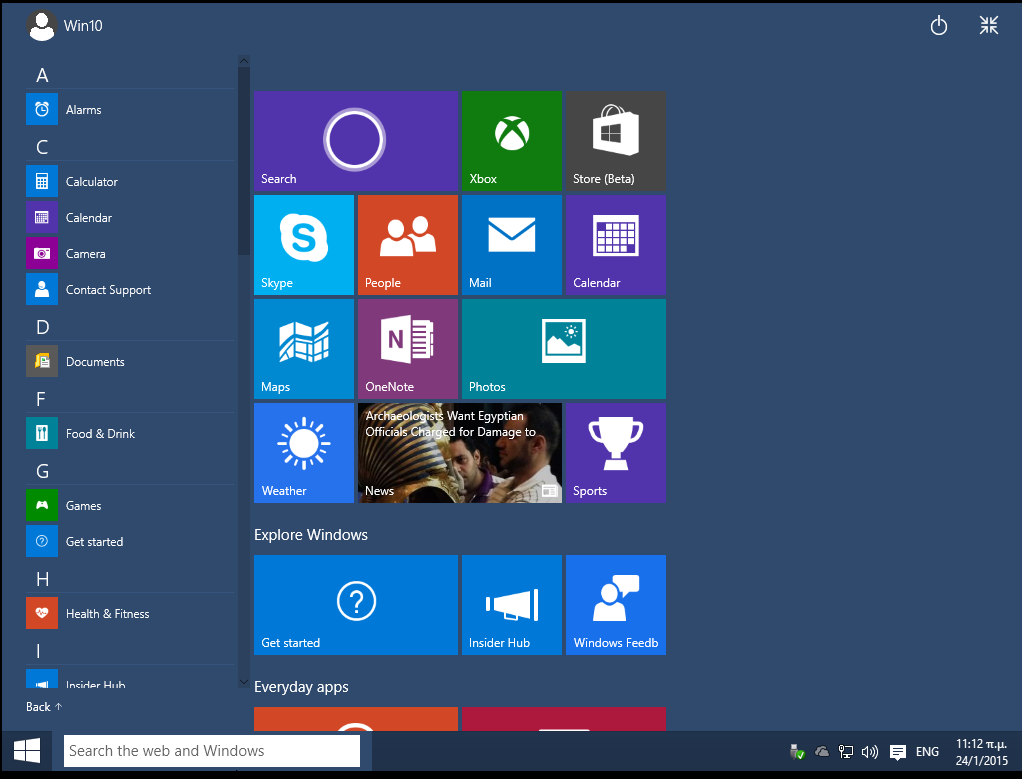Screen dimensions: 1022x779
Task: Click the letter G group header
Action: [x=42, y=471]
